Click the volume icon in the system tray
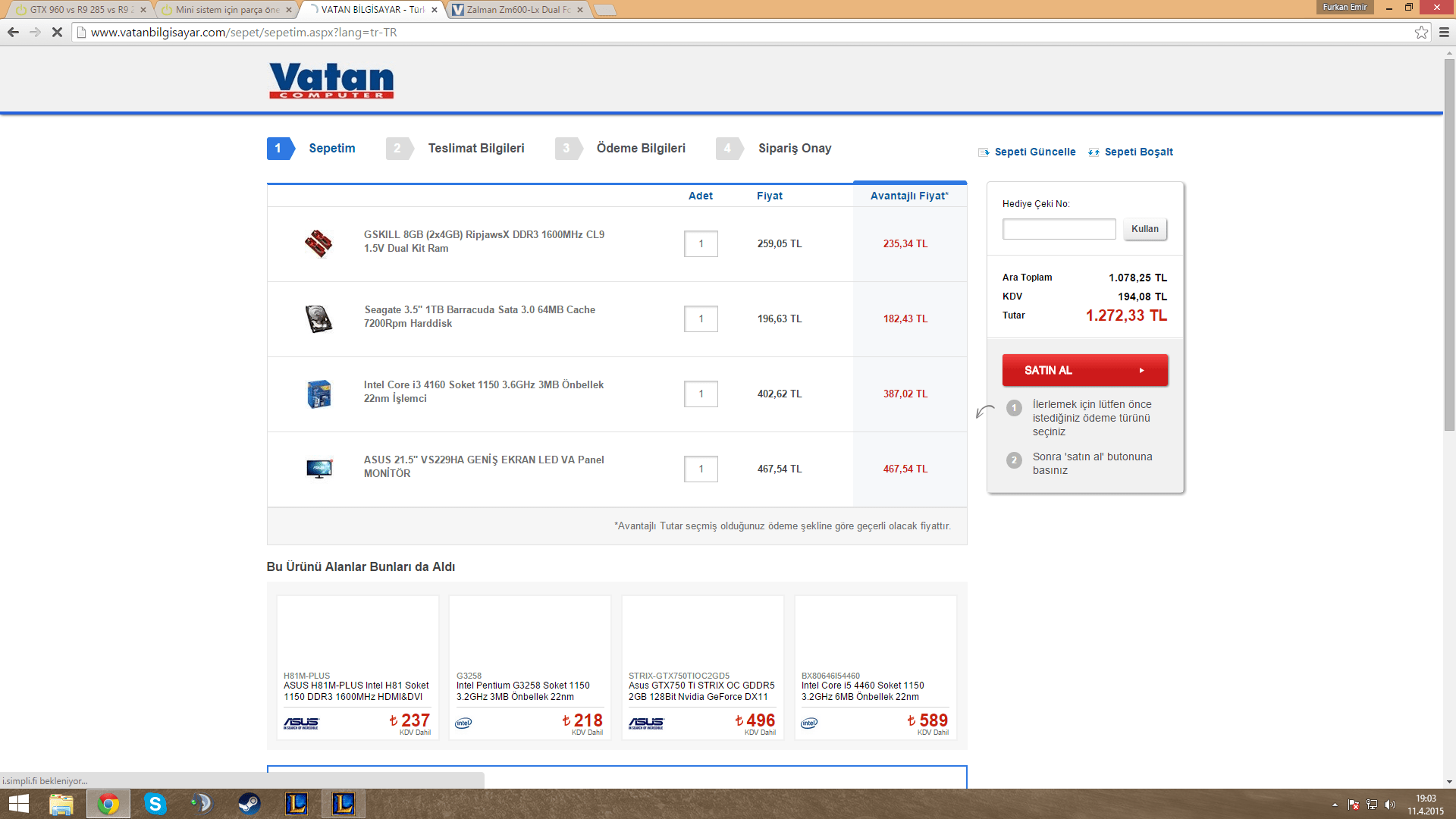 tap(1389, 805)
